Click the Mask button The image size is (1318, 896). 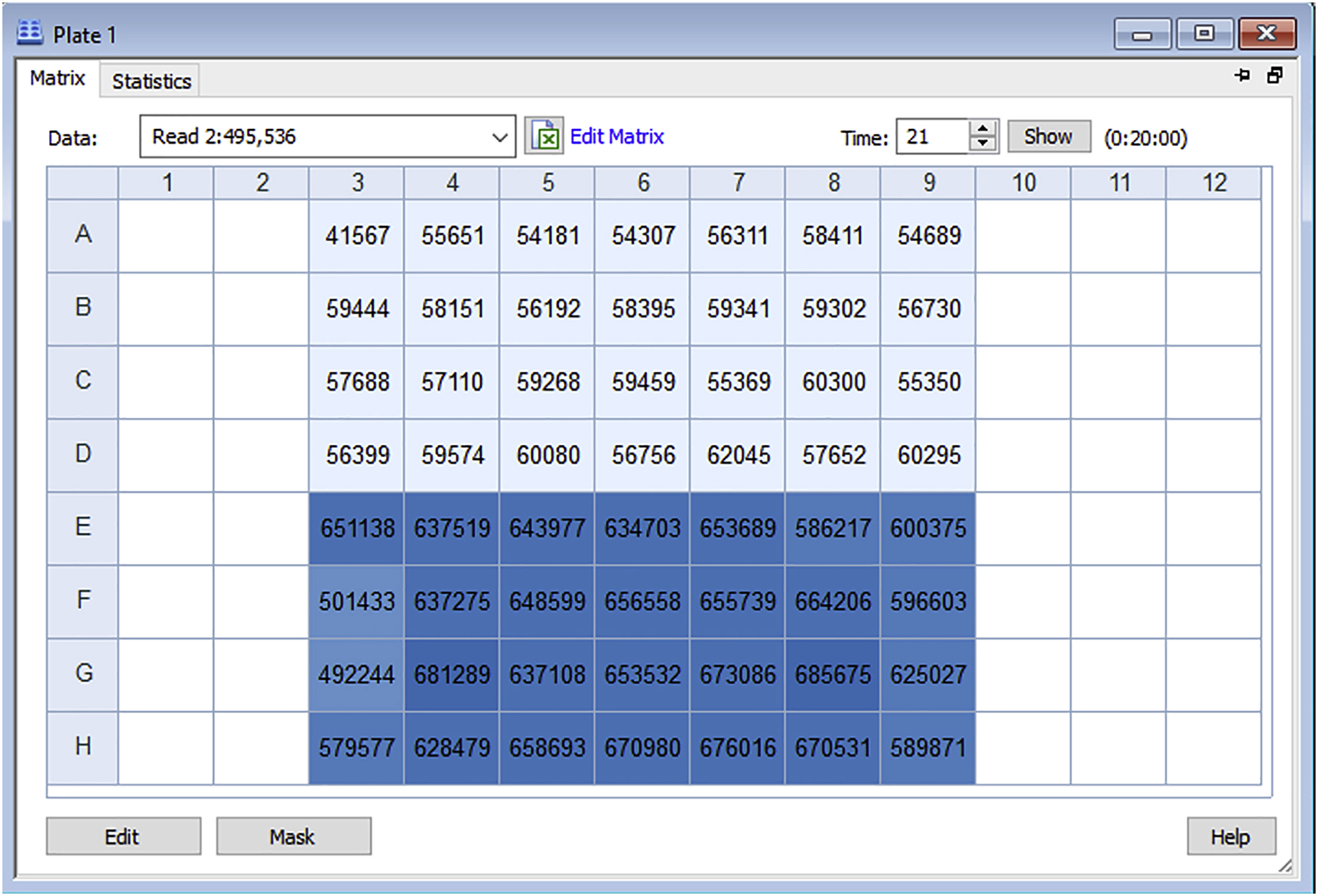(293, 837)
